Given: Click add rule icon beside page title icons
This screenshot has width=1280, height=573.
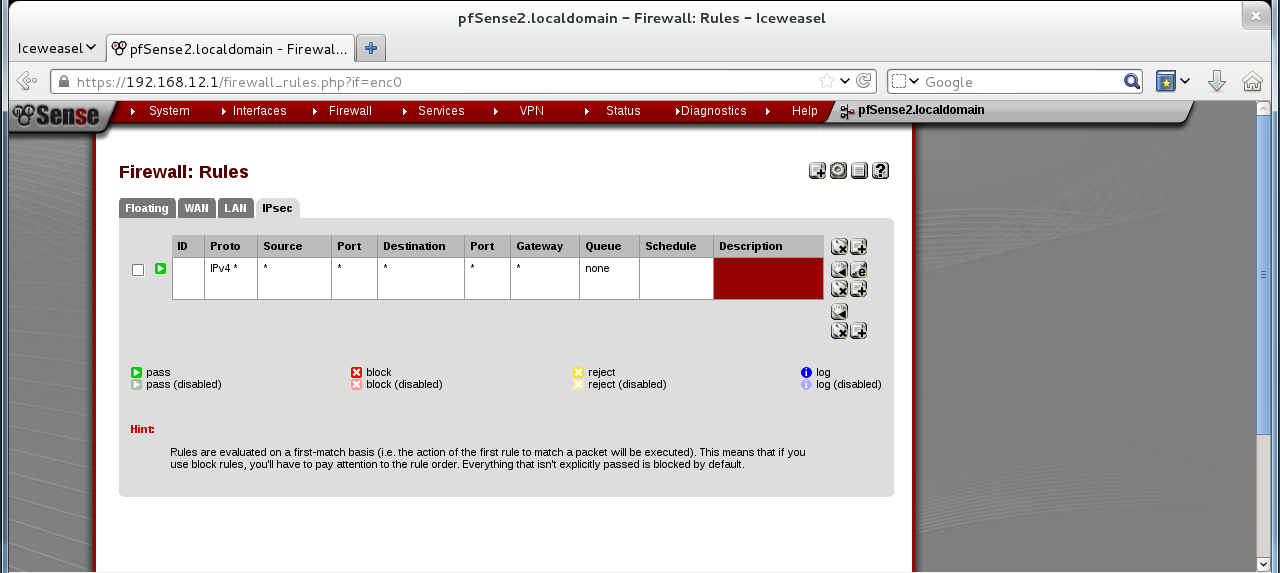Looking at the screenshot, I should [817, 171].
